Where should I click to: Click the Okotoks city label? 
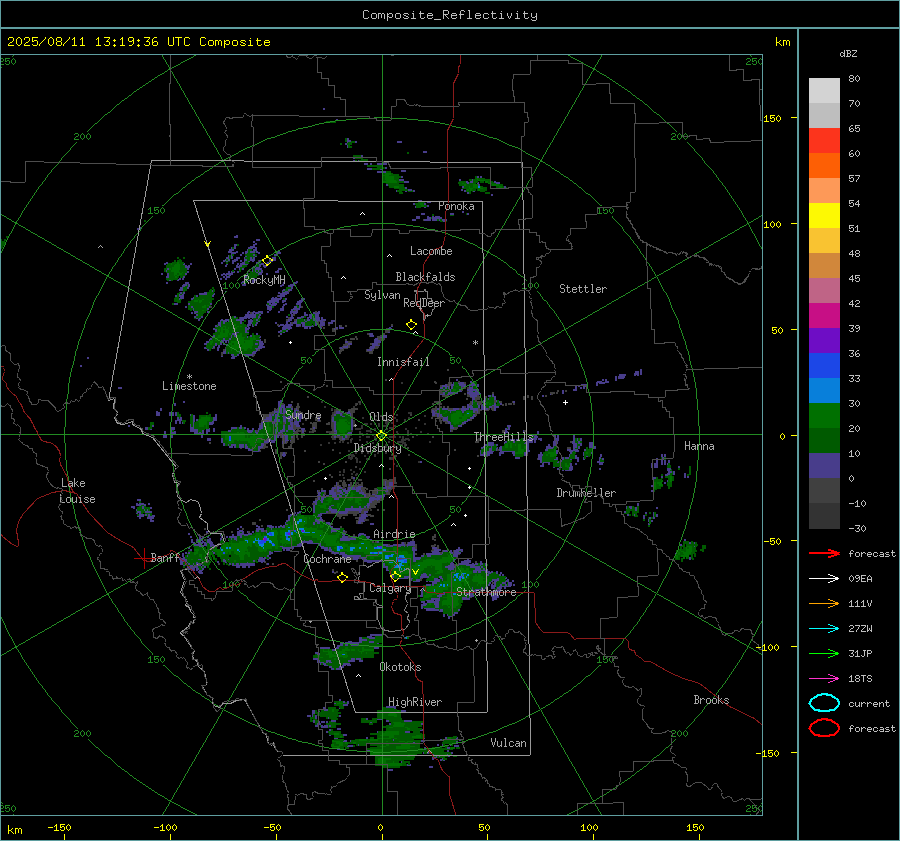coord(400,667)
